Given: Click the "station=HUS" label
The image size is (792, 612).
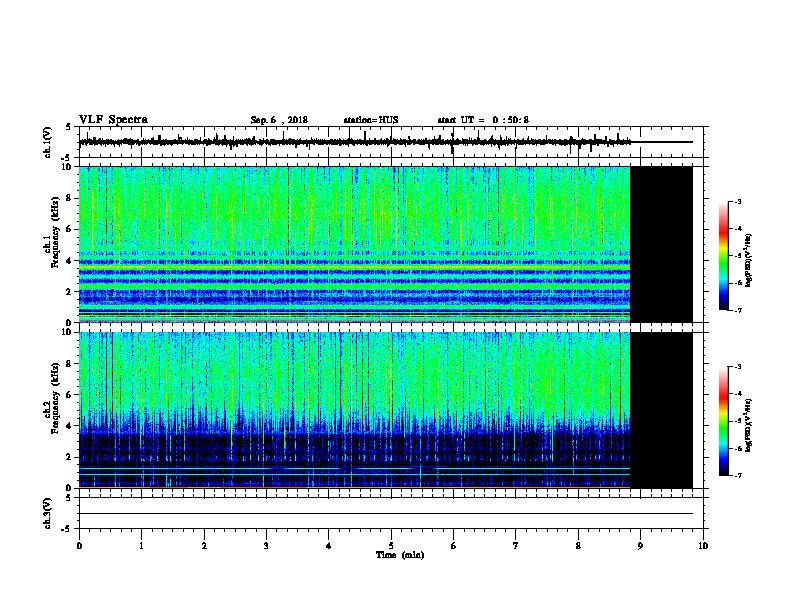Looking at the screenshot, I should point(371,120).
